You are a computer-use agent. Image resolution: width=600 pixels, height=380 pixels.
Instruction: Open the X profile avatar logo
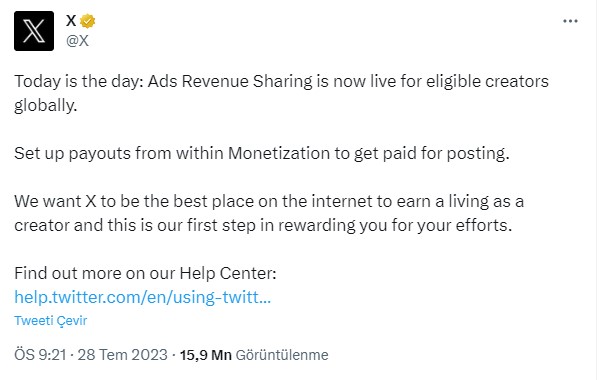click(34, 31)
